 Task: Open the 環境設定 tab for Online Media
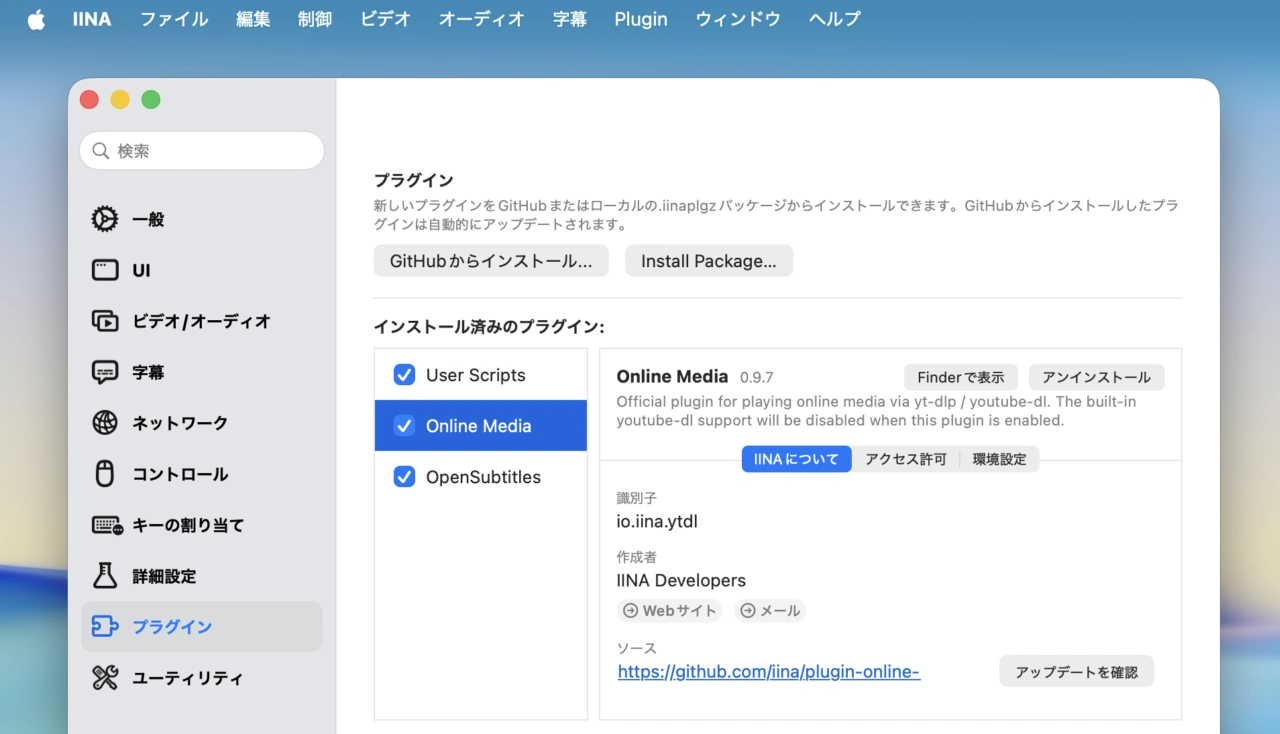coord(1000,458)
